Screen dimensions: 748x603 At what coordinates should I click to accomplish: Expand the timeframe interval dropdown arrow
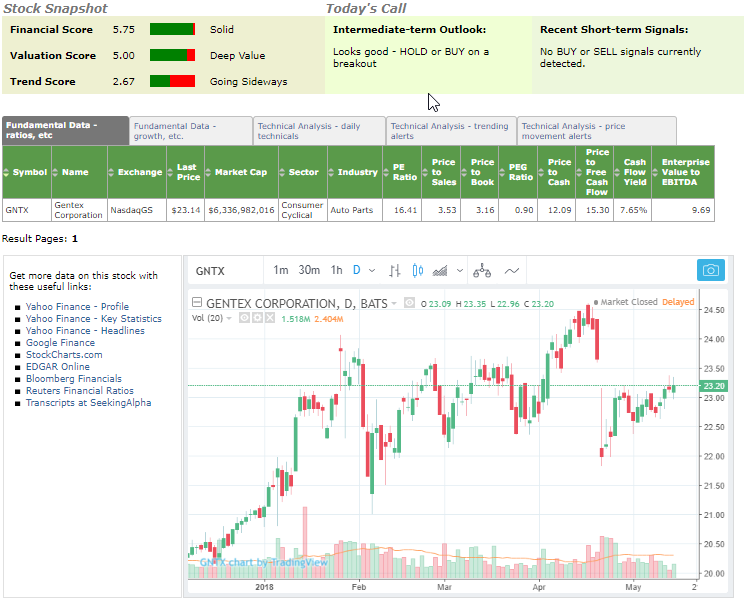tap(372, 271)
